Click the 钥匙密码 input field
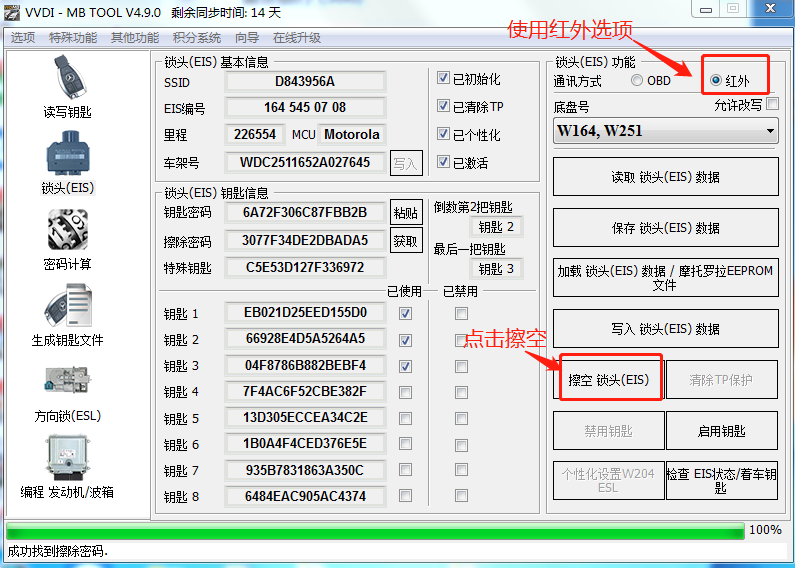The image size is (795, 568). pos(305,212)
